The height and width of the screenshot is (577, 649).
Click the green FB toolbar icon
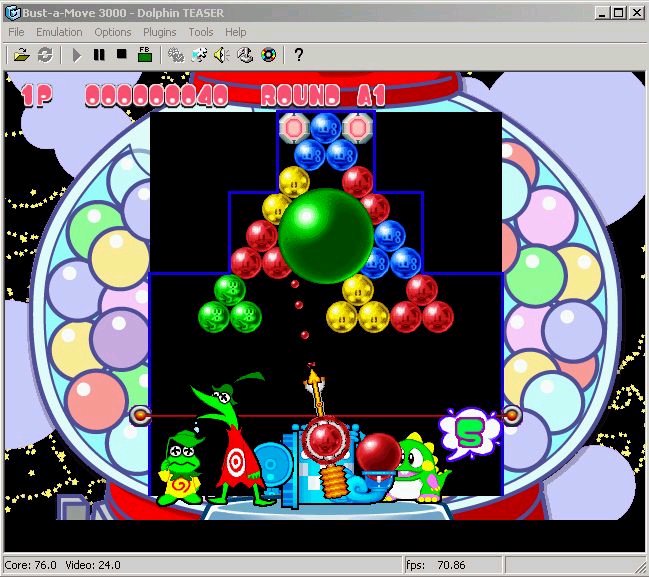pyautogui.click(x=144, y=55)
